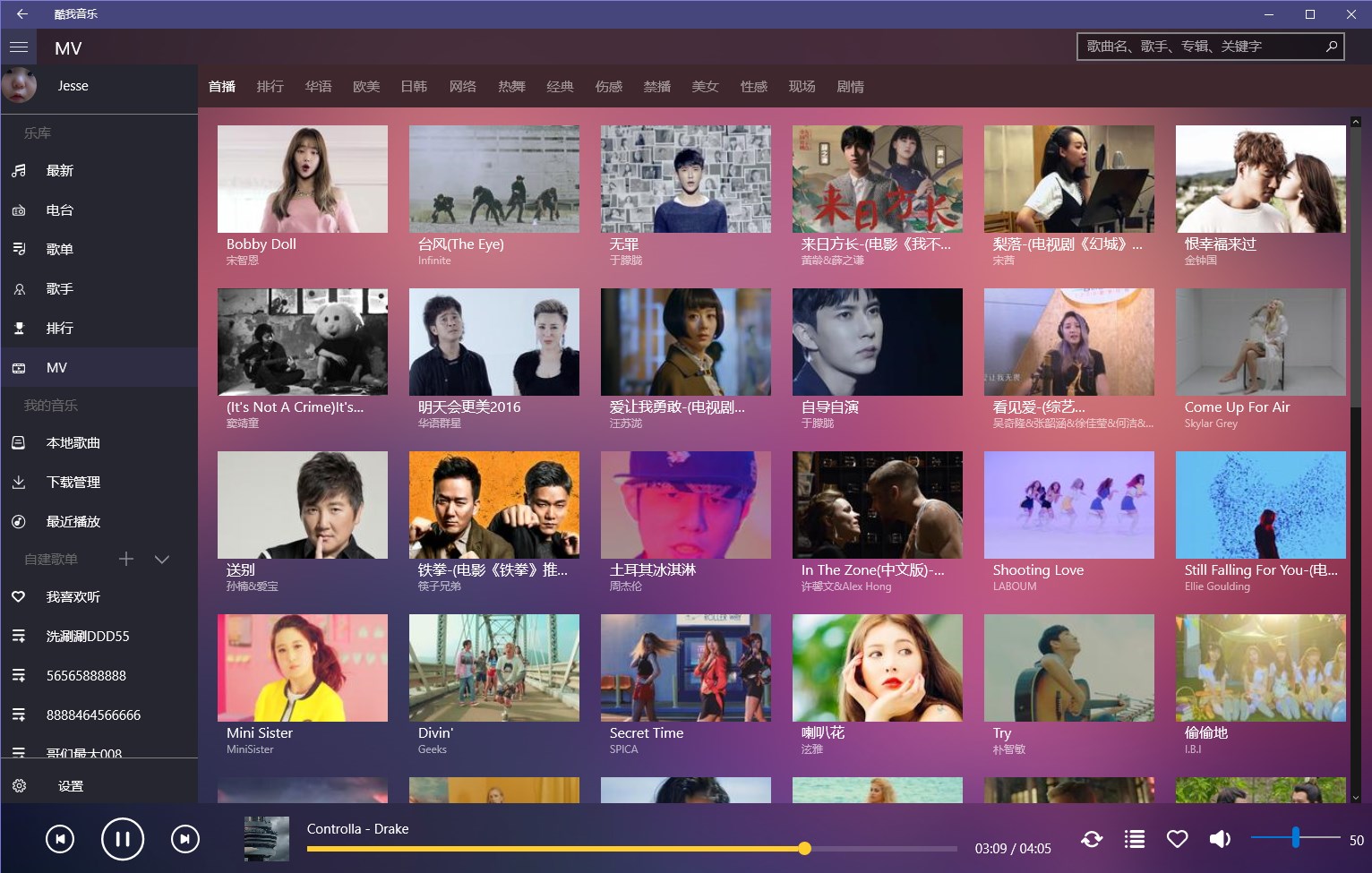
Task: Select the 首播 tab
Action: click(221, 87)
